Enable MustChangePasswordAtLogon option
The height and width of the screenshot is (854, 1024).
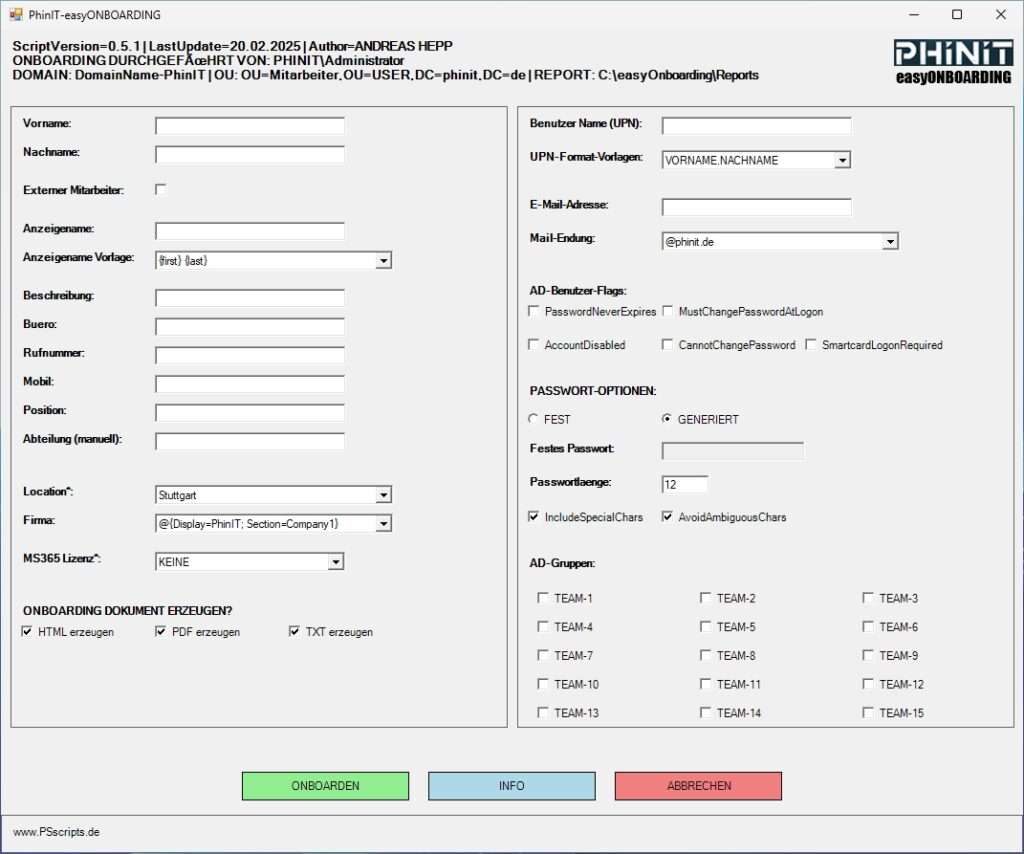(667, 310)
